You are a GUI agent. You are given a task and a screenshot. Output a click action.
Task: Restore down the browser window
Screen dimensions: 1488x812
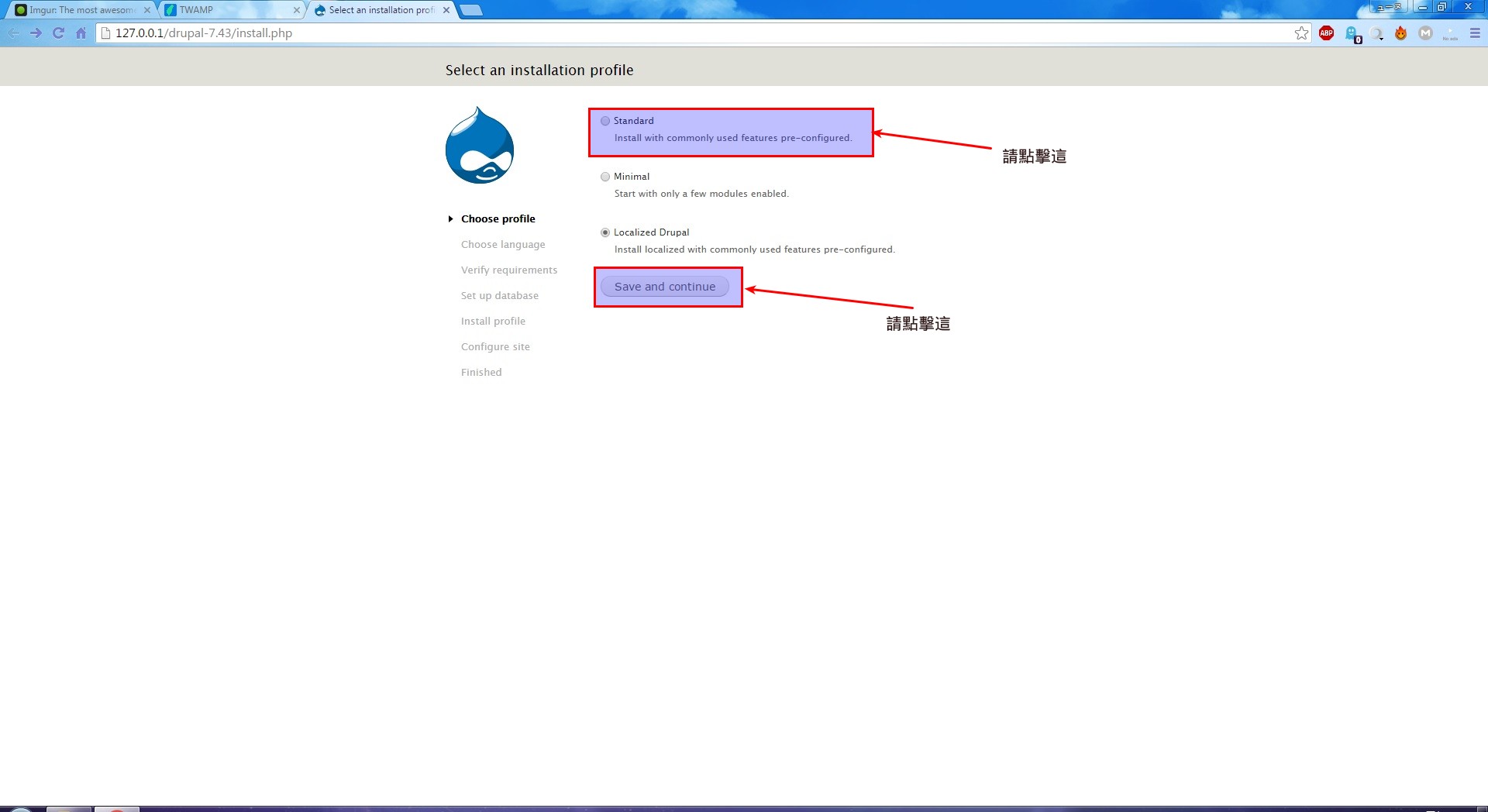[x=1441, y=7]
